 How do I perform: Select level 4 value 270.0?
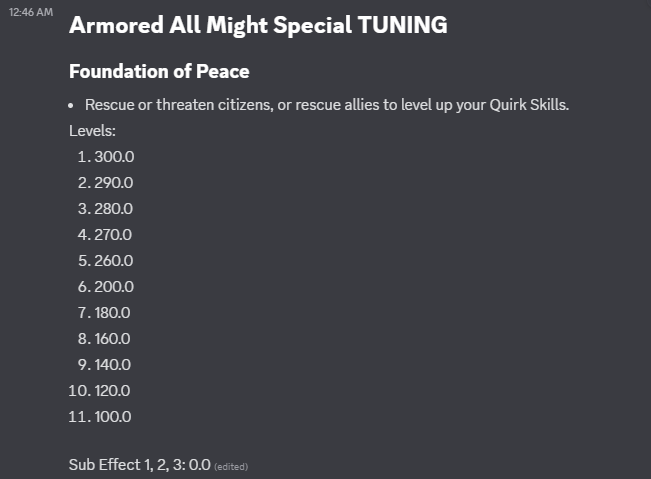[113, 235]
